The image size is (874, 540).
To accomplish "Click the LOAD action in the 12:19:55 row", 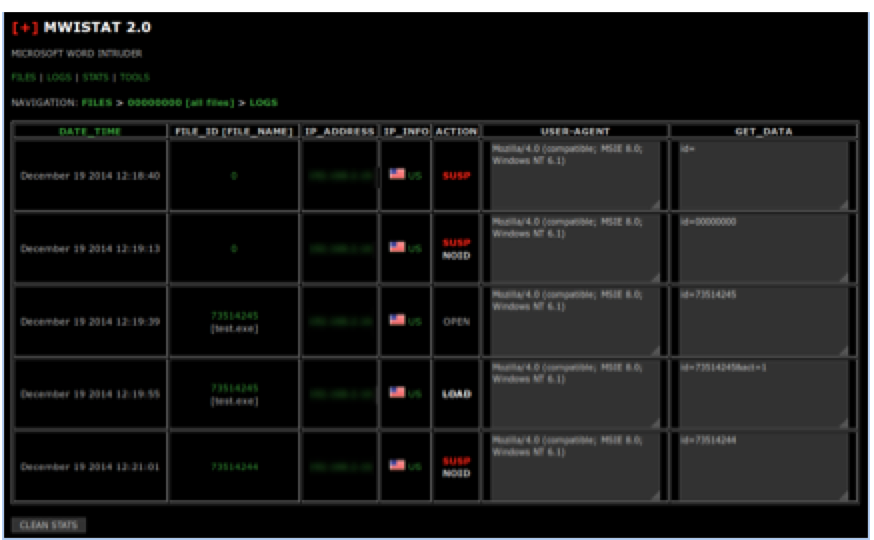I will [457, 394].
